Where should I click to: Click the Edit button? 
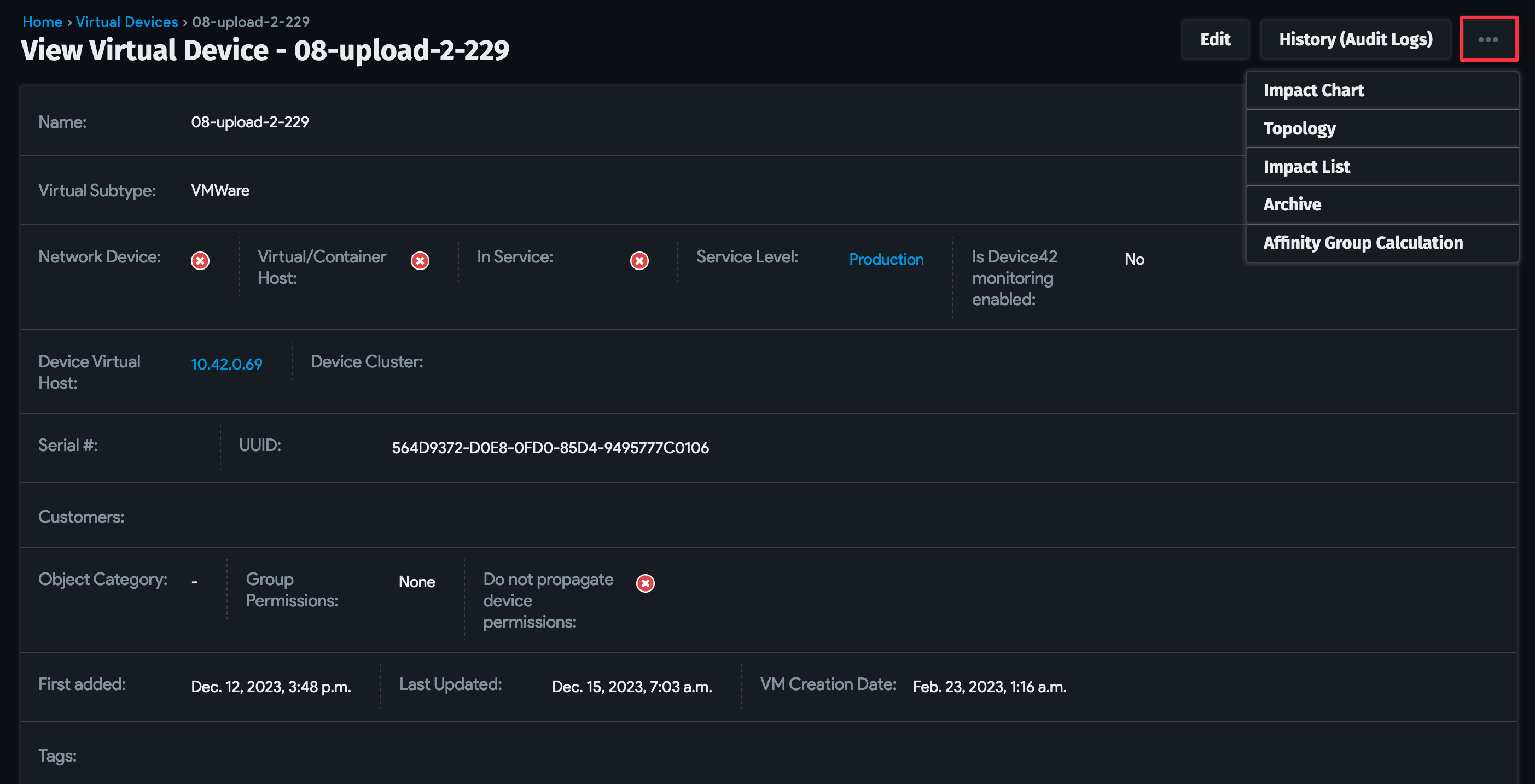(1216, 39)
